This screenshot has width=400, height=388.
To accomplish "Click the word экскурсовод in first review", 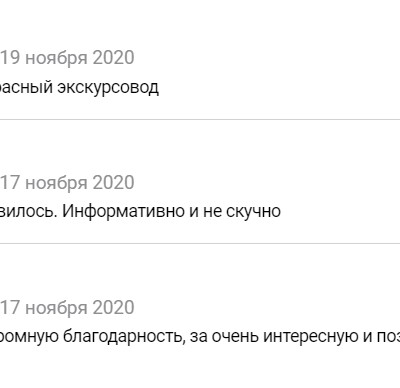I will (x=108, y=87).
